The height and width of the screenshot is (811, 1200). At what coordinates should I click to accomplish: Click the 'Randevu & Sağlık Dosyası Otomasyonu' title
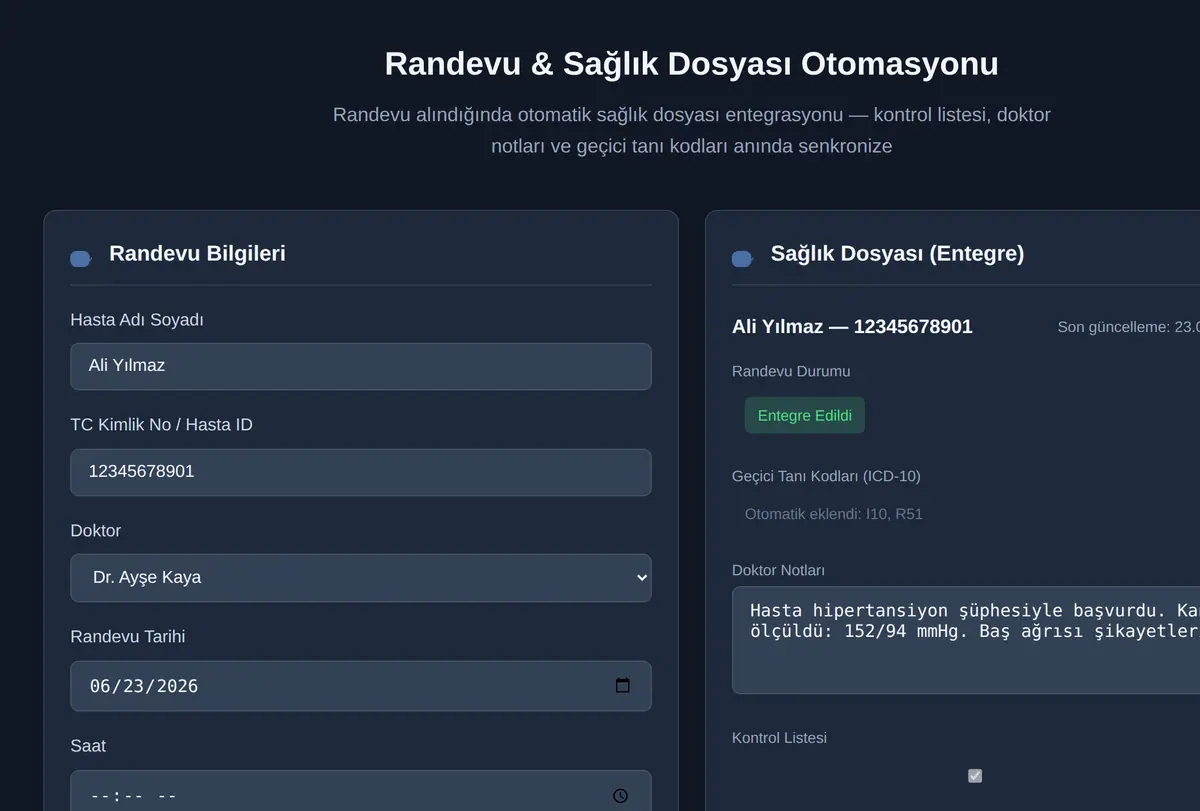coord(692,63)
